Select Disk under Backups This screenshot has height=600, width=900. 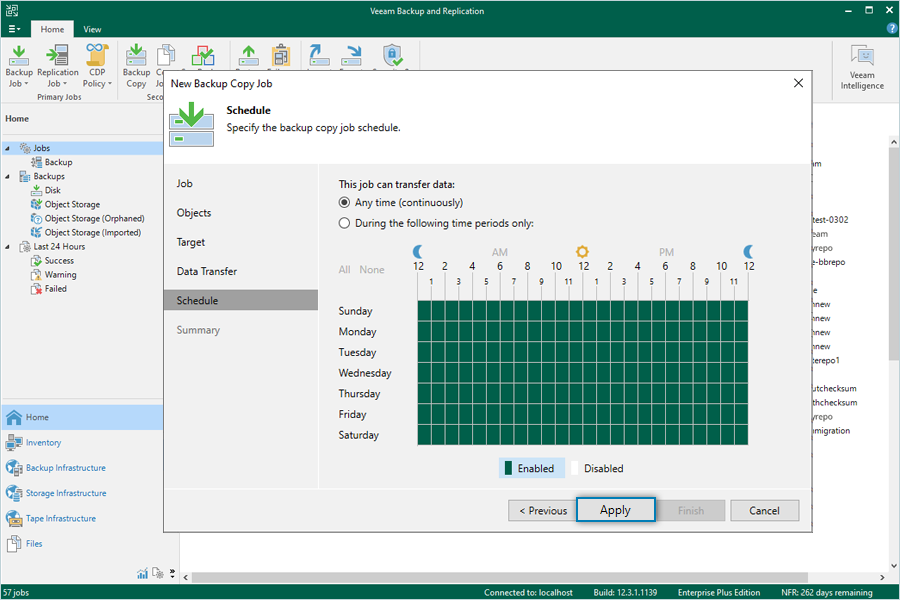click(x=52, y=190)
